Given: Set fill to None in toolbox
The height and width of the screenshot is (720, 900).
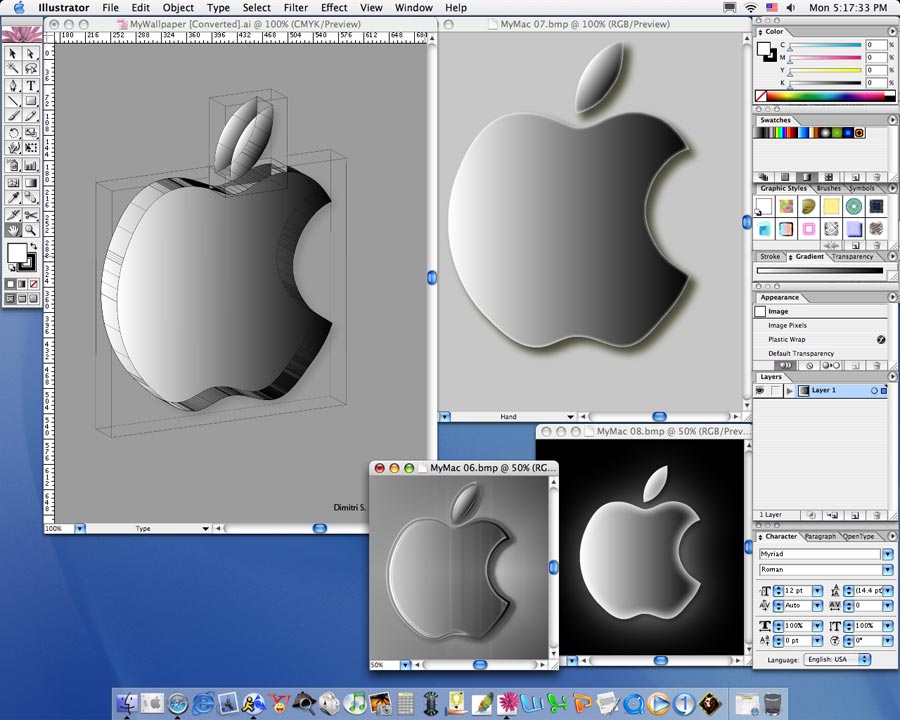Looking at the screenshot, I should (x=33, y=284).
